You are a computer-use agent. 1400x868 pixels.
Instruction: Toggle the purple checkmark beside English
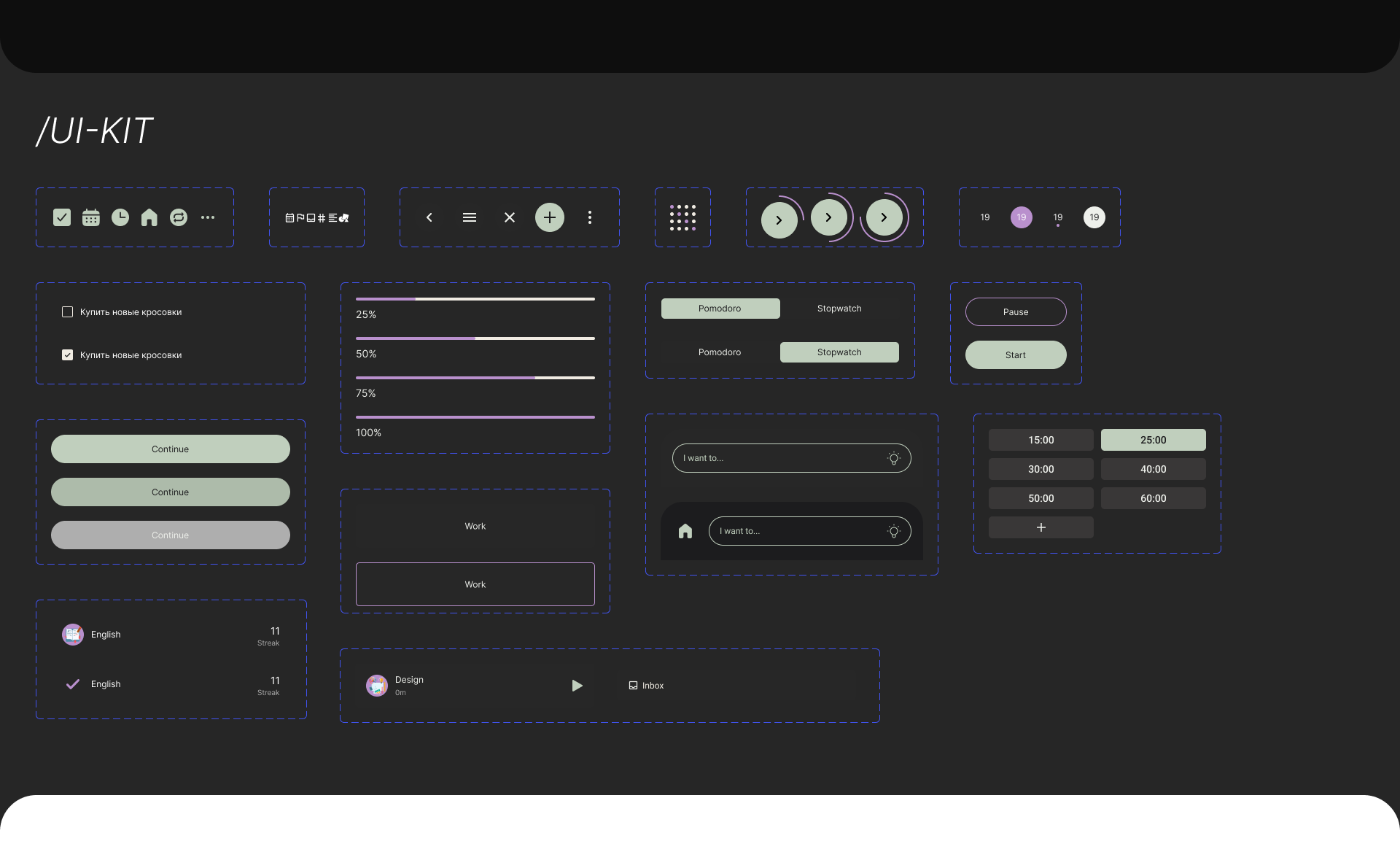pyautogui.click(x=73, y=684)
